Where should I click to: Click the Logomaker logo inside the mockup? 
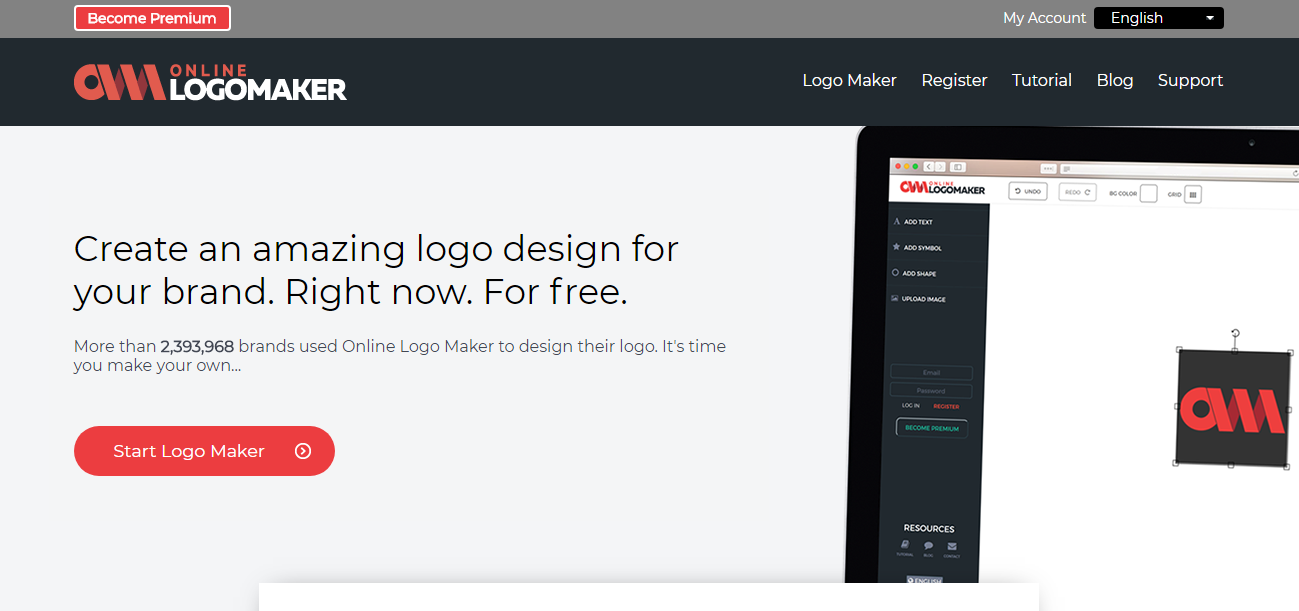(x=942, y=188)
